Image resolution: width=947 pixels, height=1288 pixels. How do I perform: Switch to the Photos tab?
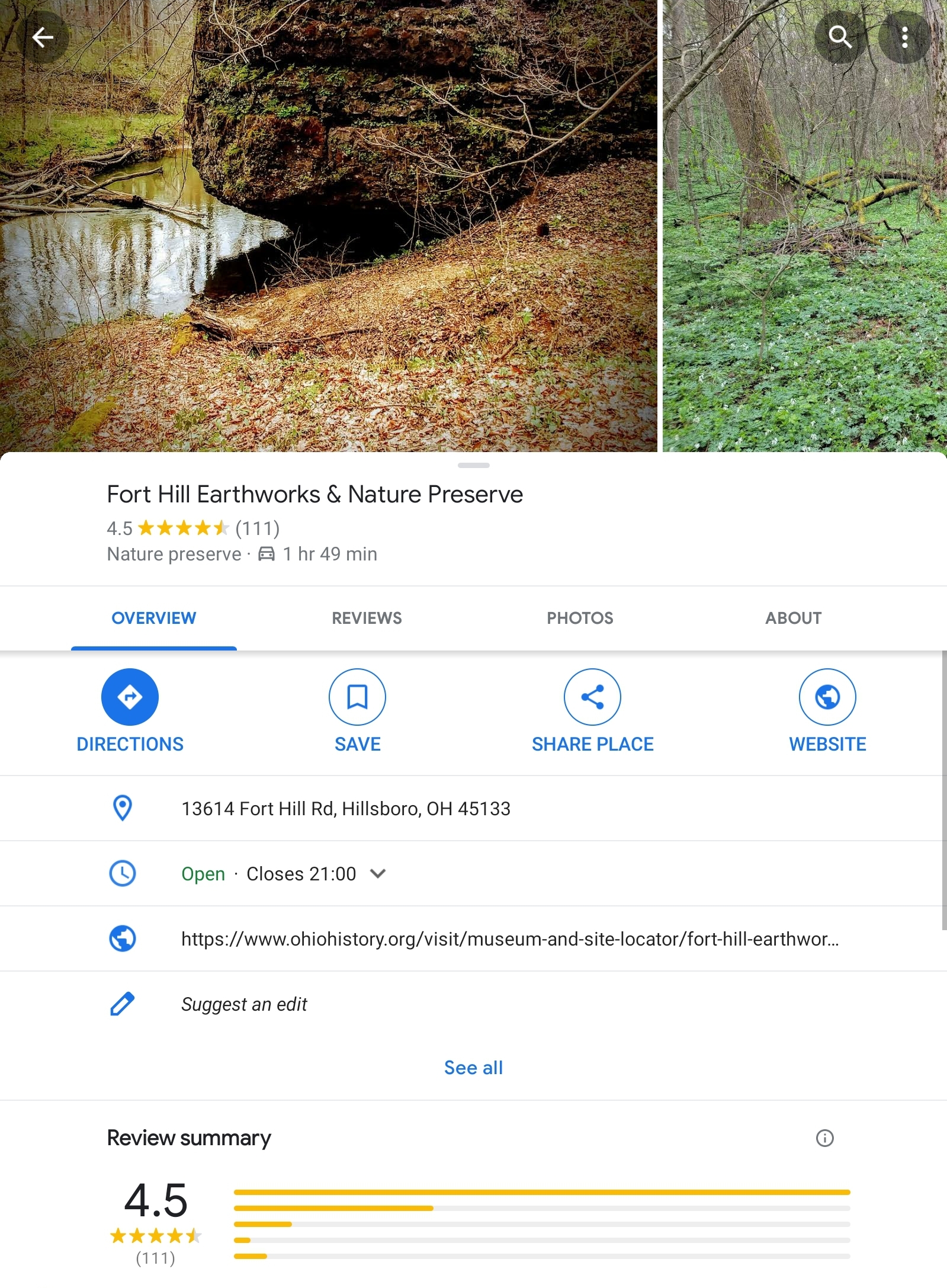point(580,618)
